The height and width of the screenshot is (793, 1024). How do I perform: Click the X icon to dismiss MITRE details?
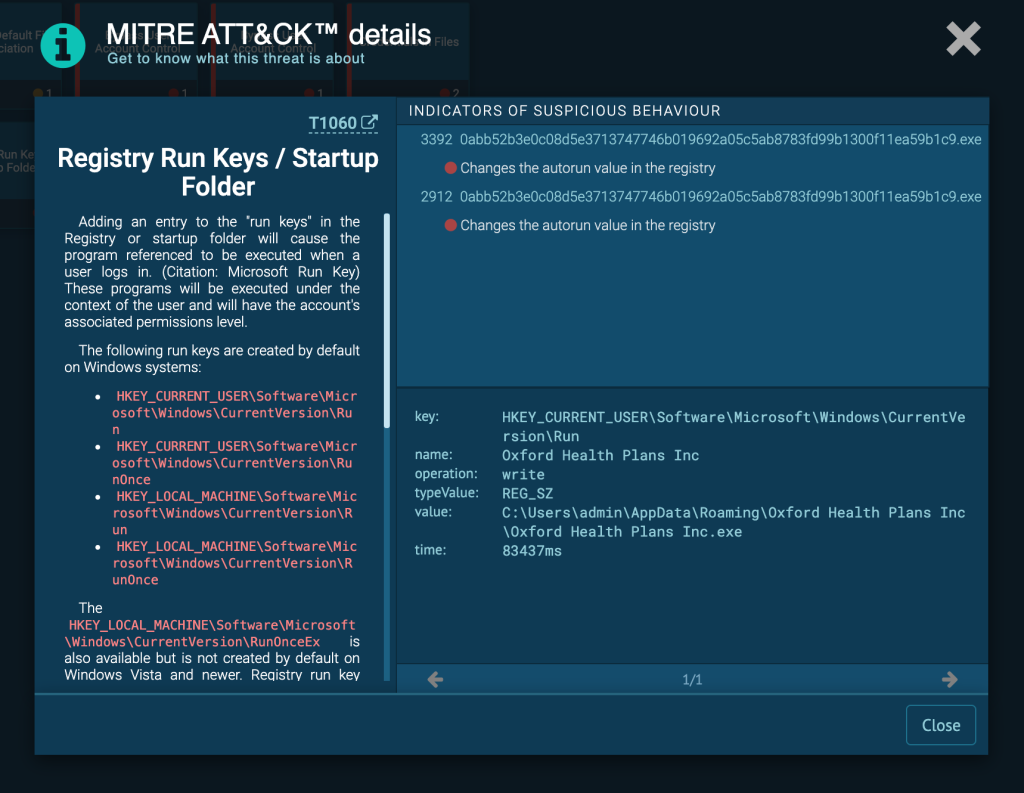(962, 39)
